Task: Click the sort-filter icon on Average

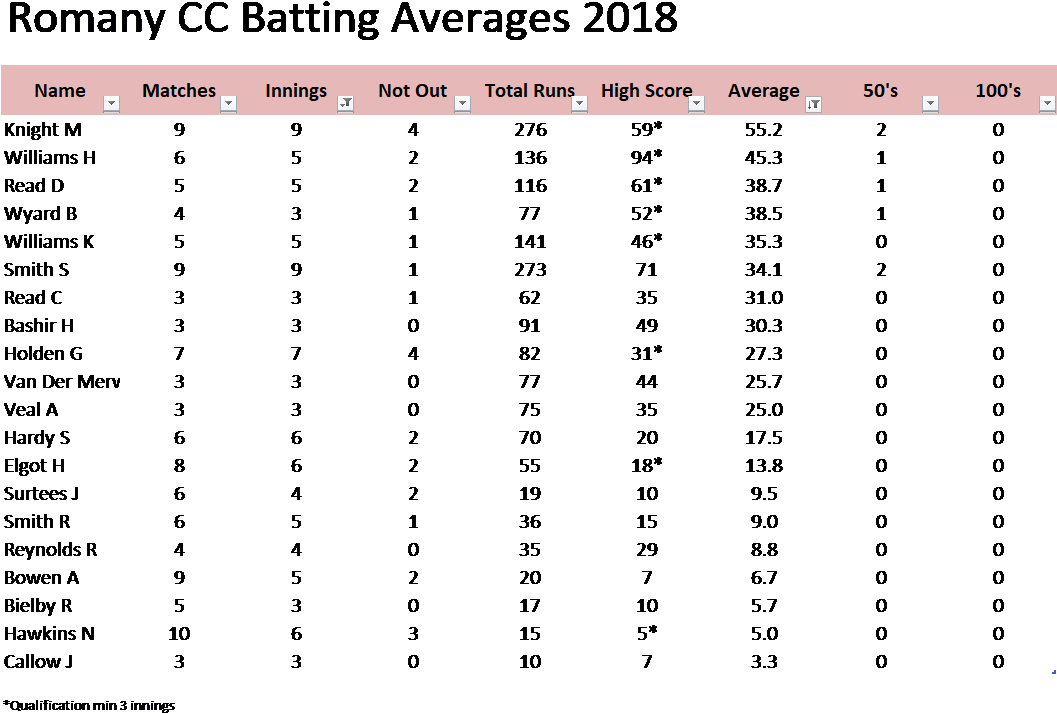Action: point(813,103)
